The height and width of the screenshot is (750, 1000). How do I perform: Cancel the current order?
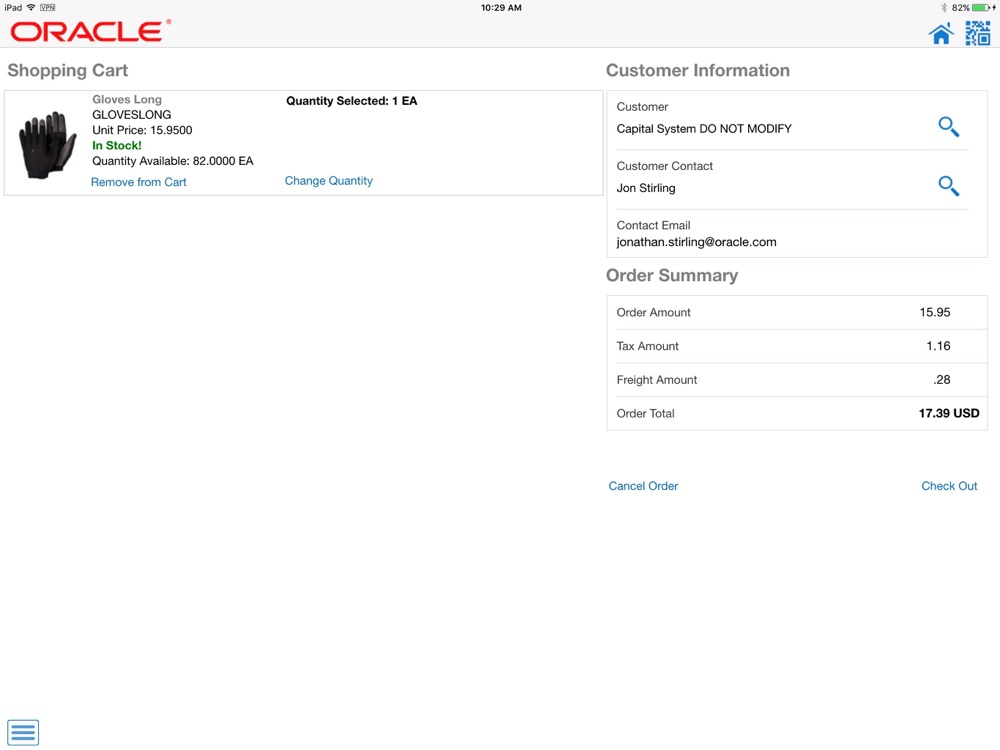click(643, 486)
